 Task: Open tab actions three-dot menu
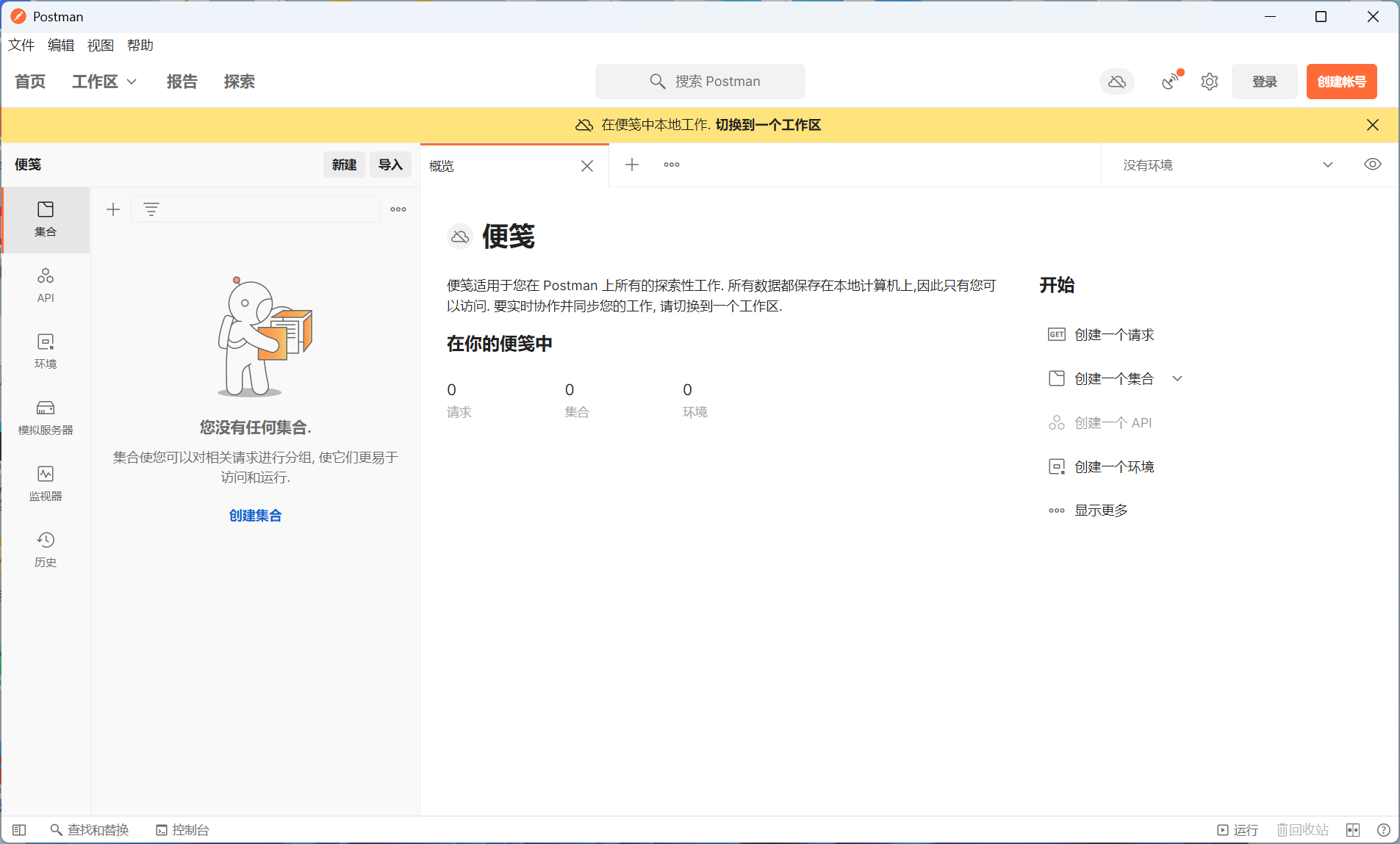672,165
